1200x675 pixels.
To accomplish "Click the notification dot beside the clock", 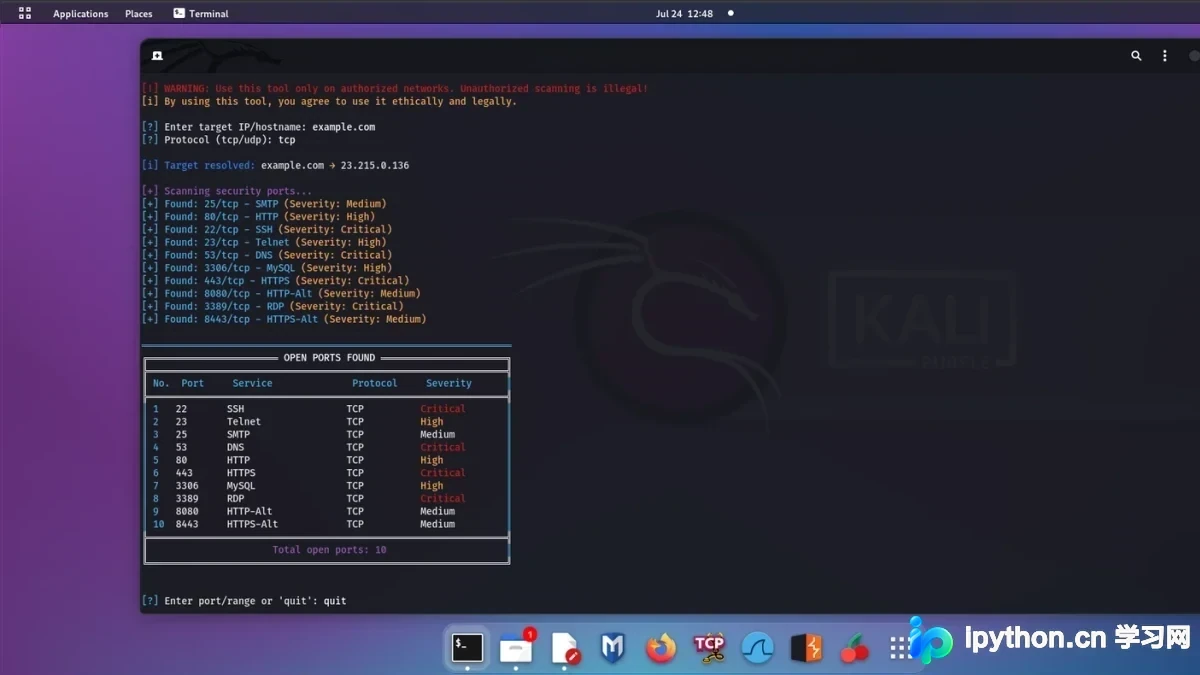I will [x=730, y=13].
